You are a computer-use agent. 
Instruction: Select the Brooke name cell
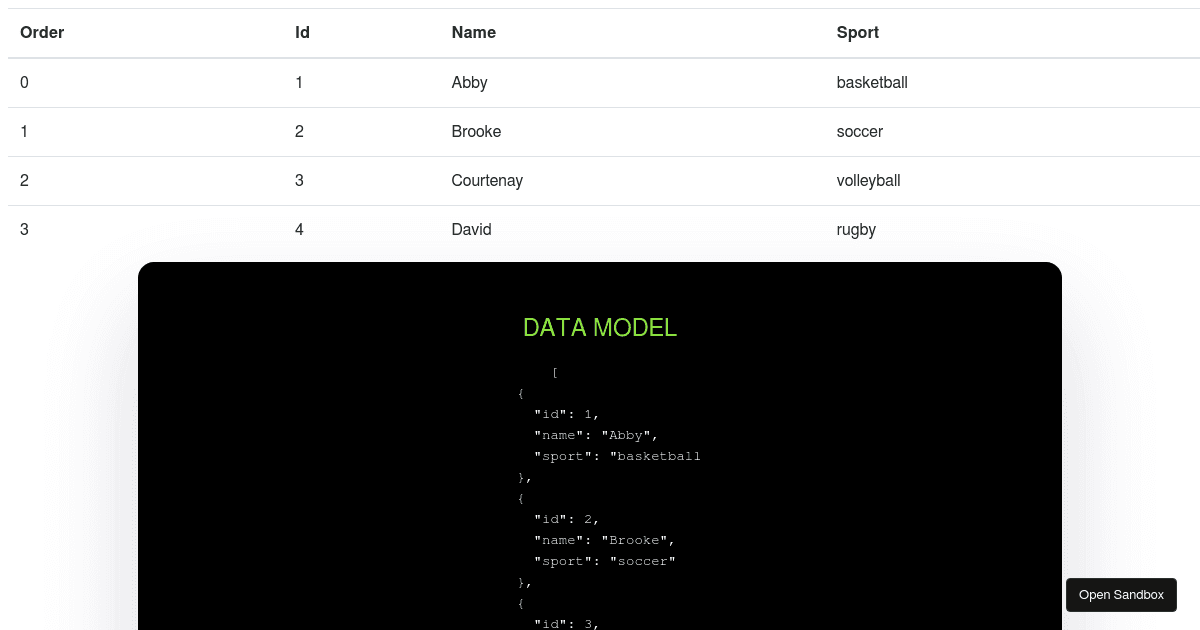pyautogui.click(x=476, y=131)
